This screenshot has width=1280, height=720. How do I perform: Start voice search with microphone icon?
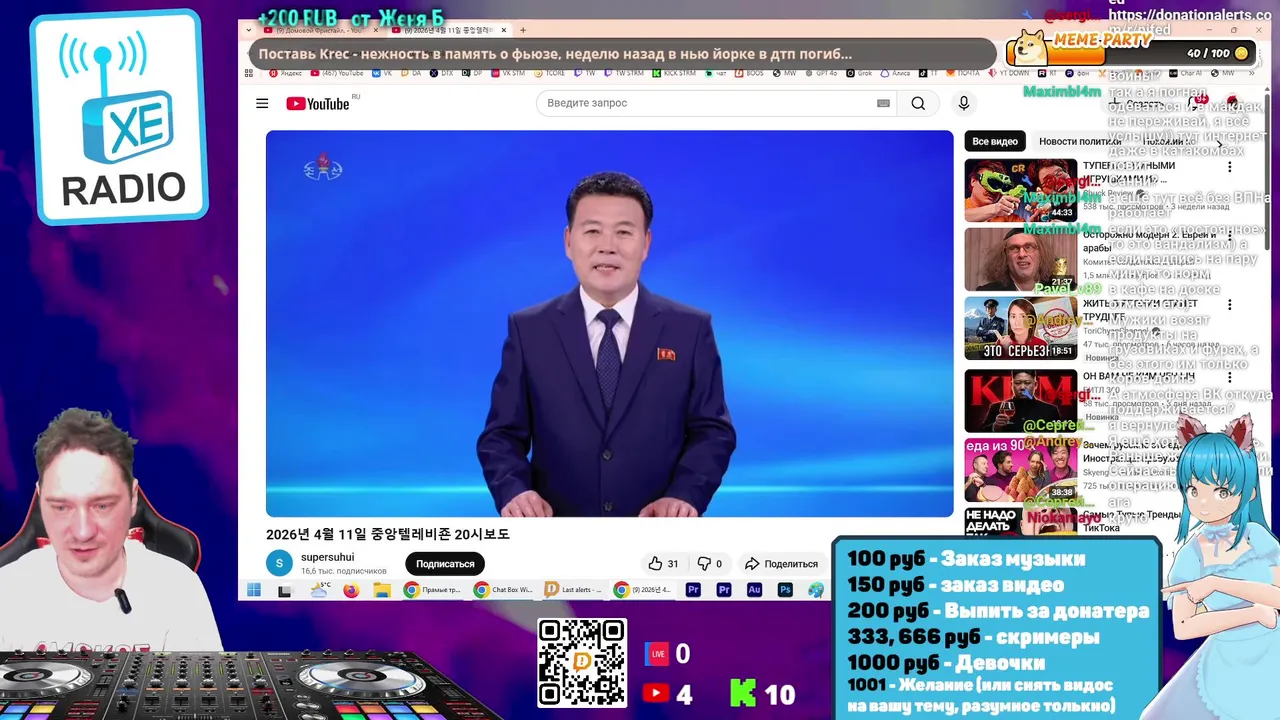click(x=963, y=103)
